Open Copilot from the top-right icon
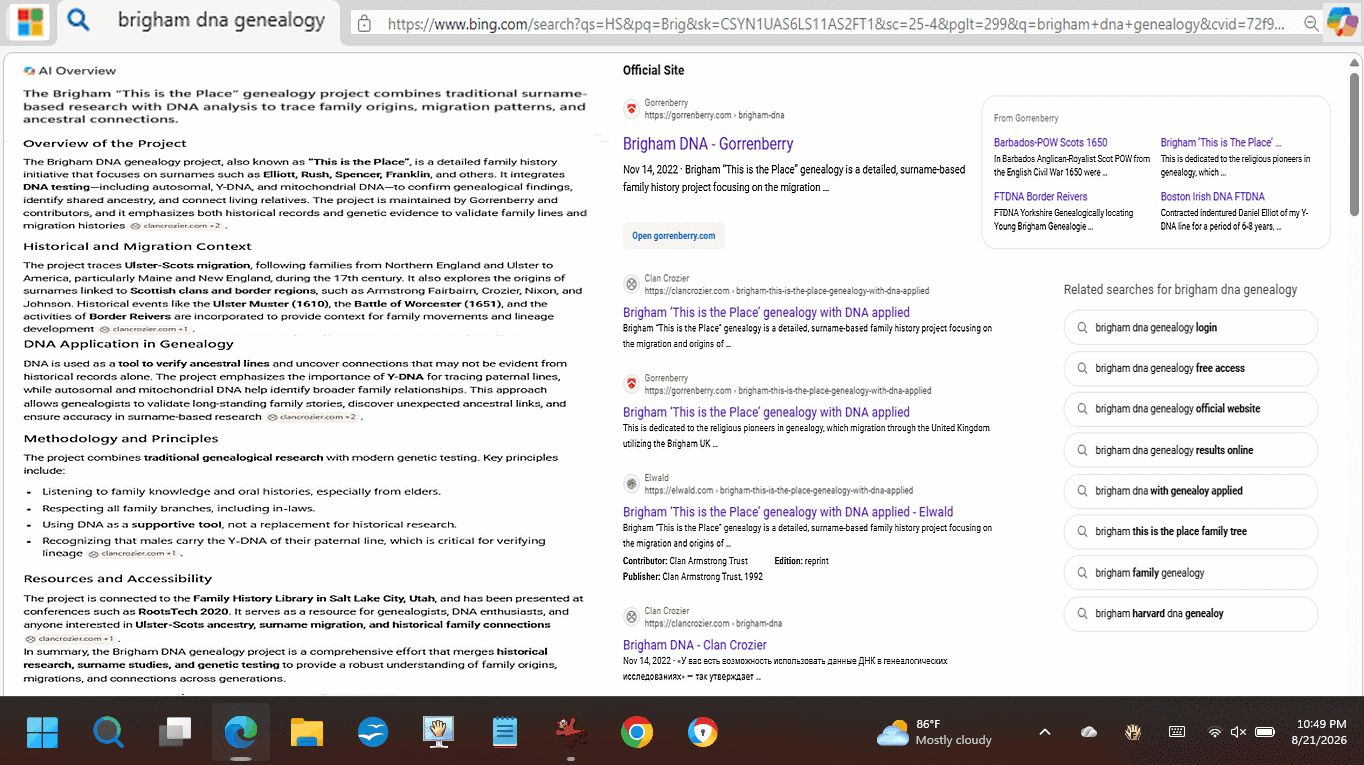The height and width of the screenshot is (765, 1364). (x=1341, y=22)
